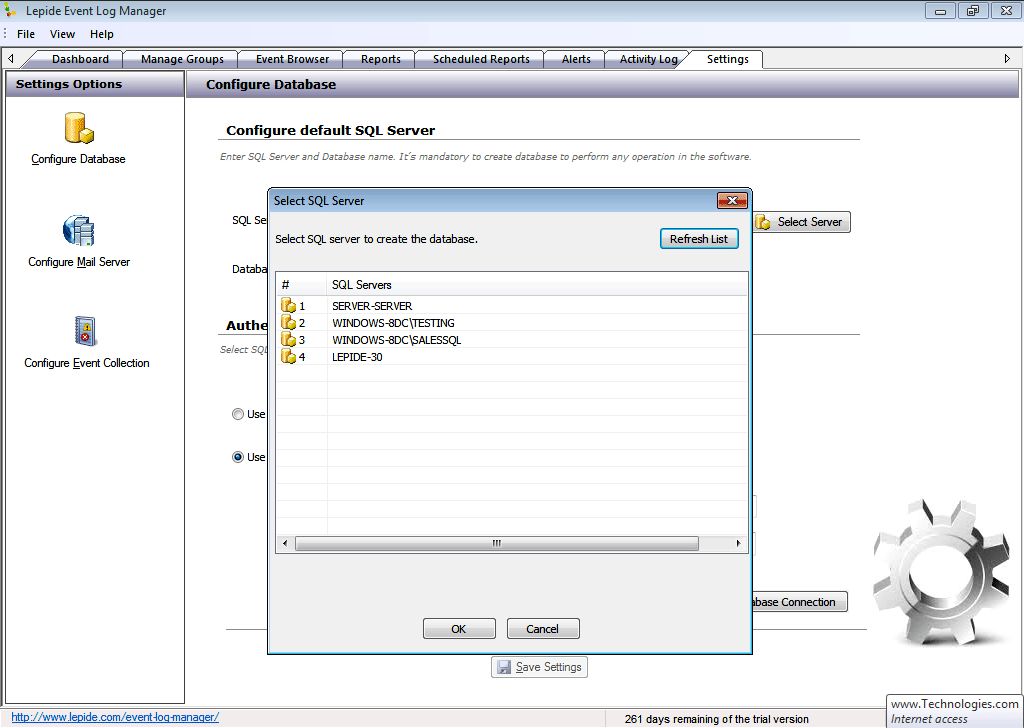
Task: Click the Lepide app icon in title bar
Action: pyautogui.click(x=10, y=10)
